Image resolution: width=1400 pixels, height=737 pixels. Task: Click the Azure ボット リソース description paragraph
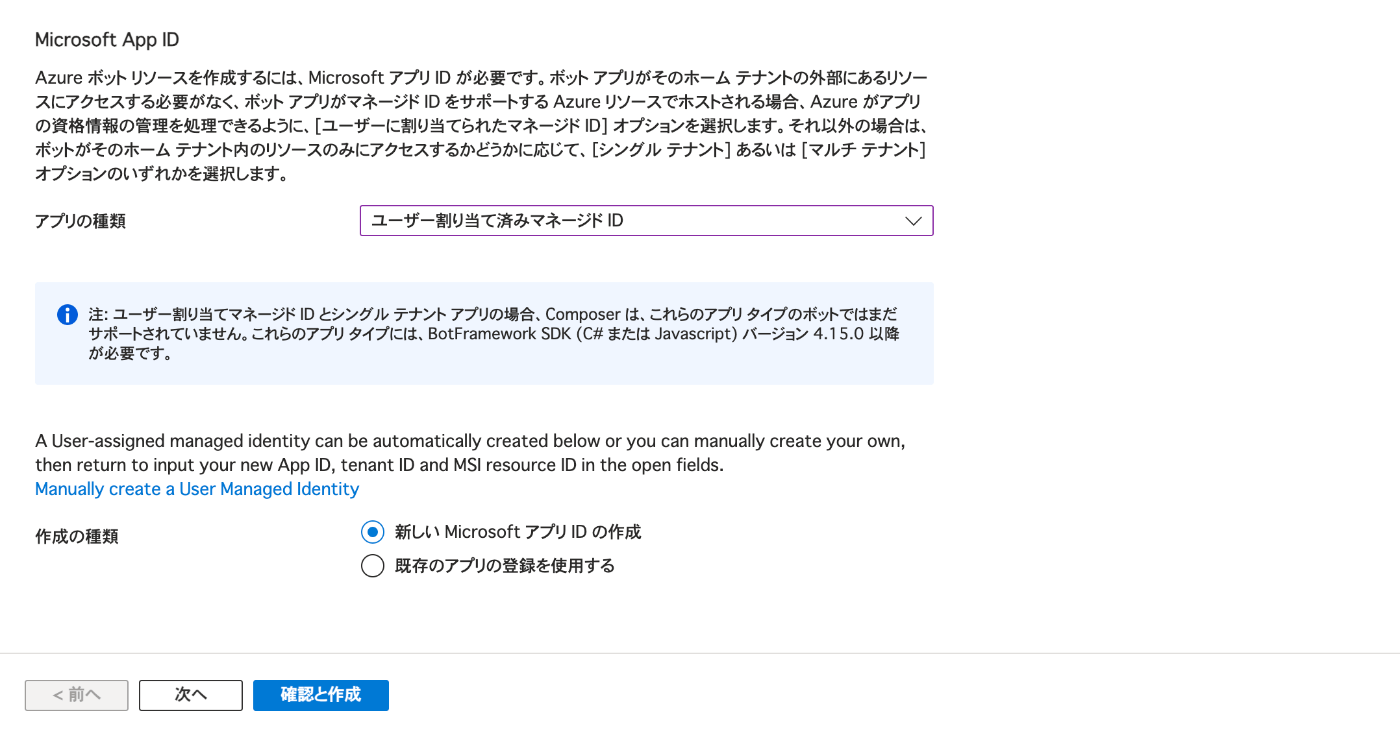click(x=482, y=126)
